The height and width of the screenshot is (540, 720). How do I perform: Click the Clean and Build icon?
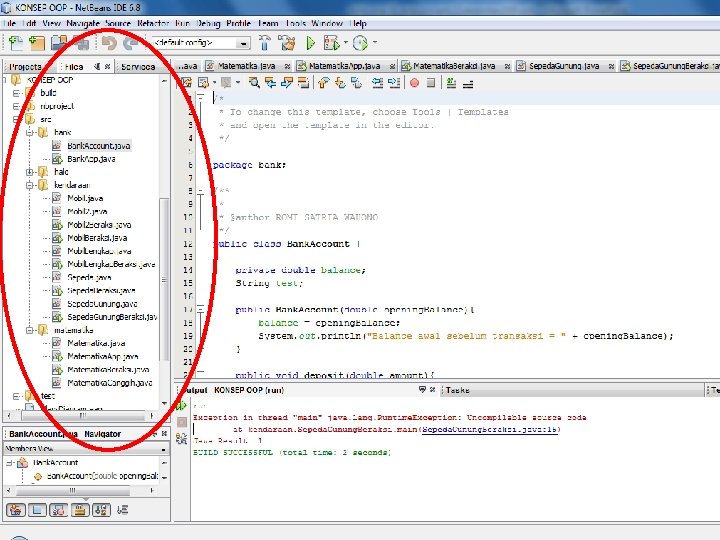287,43
